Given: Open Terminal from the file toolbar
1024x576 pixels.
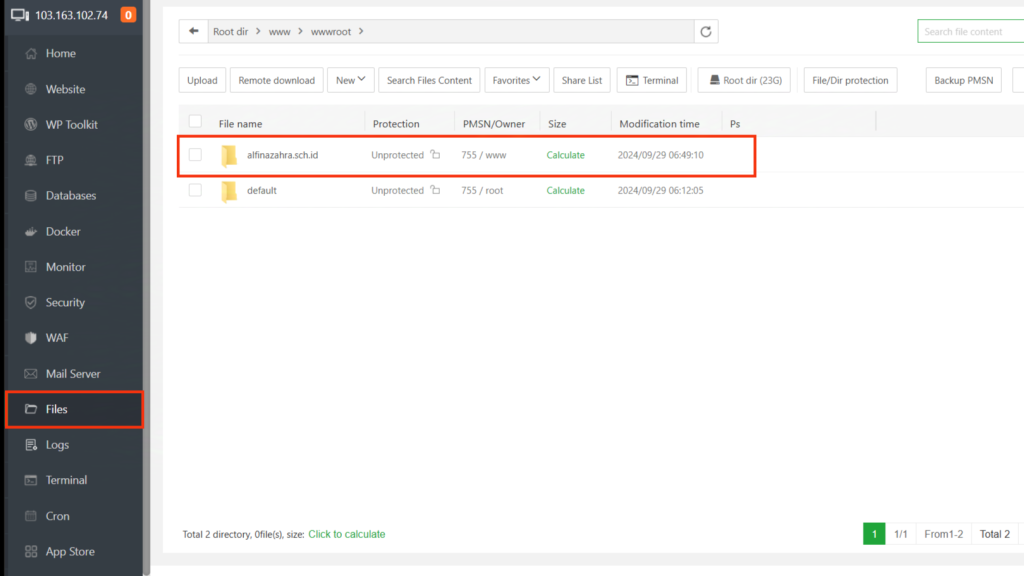Looking at the screenshot, I should (x=651, y=80).
